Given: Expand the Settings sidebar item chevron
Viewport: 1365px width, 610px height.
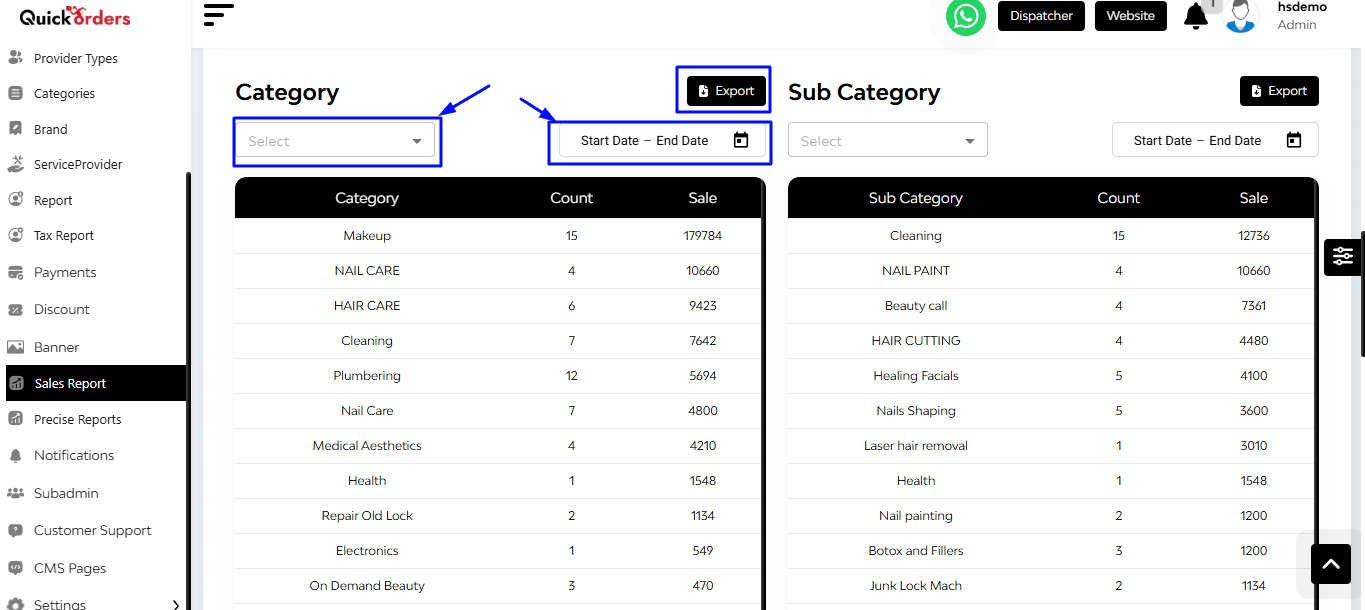Looking at the screenshot, I should (176, 604).
